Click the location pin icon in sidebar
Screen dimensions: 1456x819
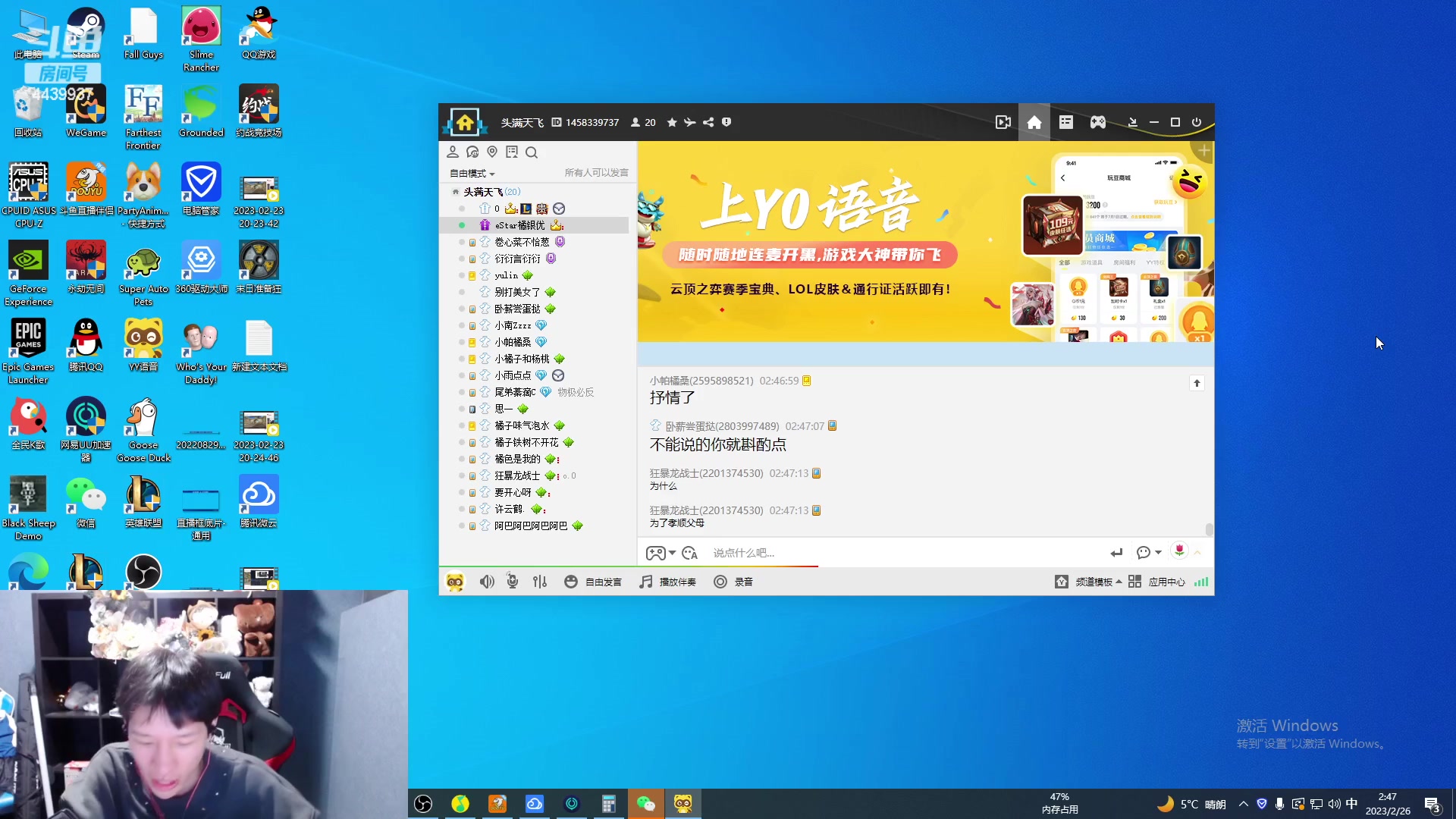pos(492,152)
